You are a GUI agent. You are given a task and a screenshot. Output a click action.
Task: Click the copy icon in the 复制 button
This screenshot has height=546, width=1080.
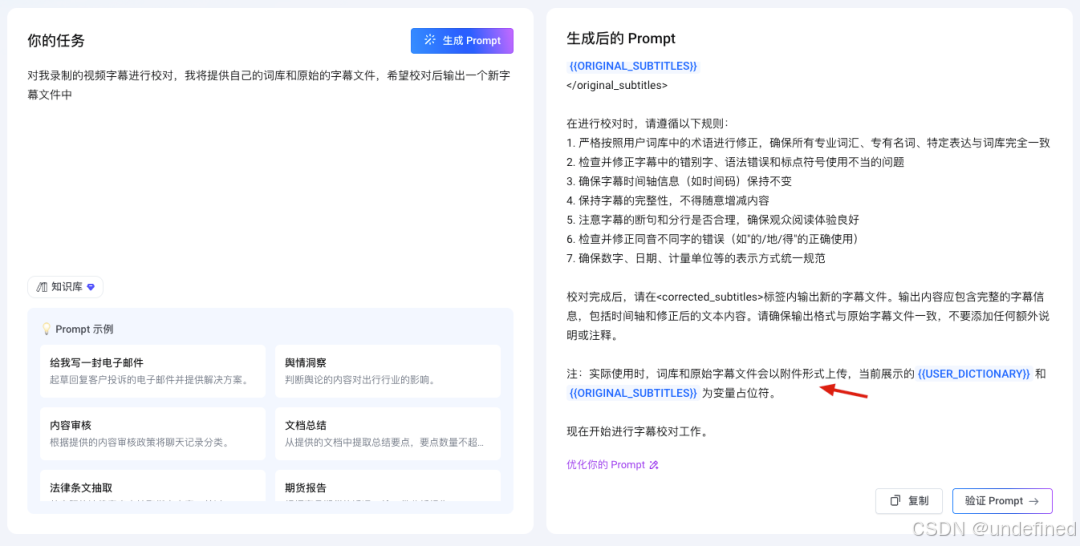pos(895,501)
